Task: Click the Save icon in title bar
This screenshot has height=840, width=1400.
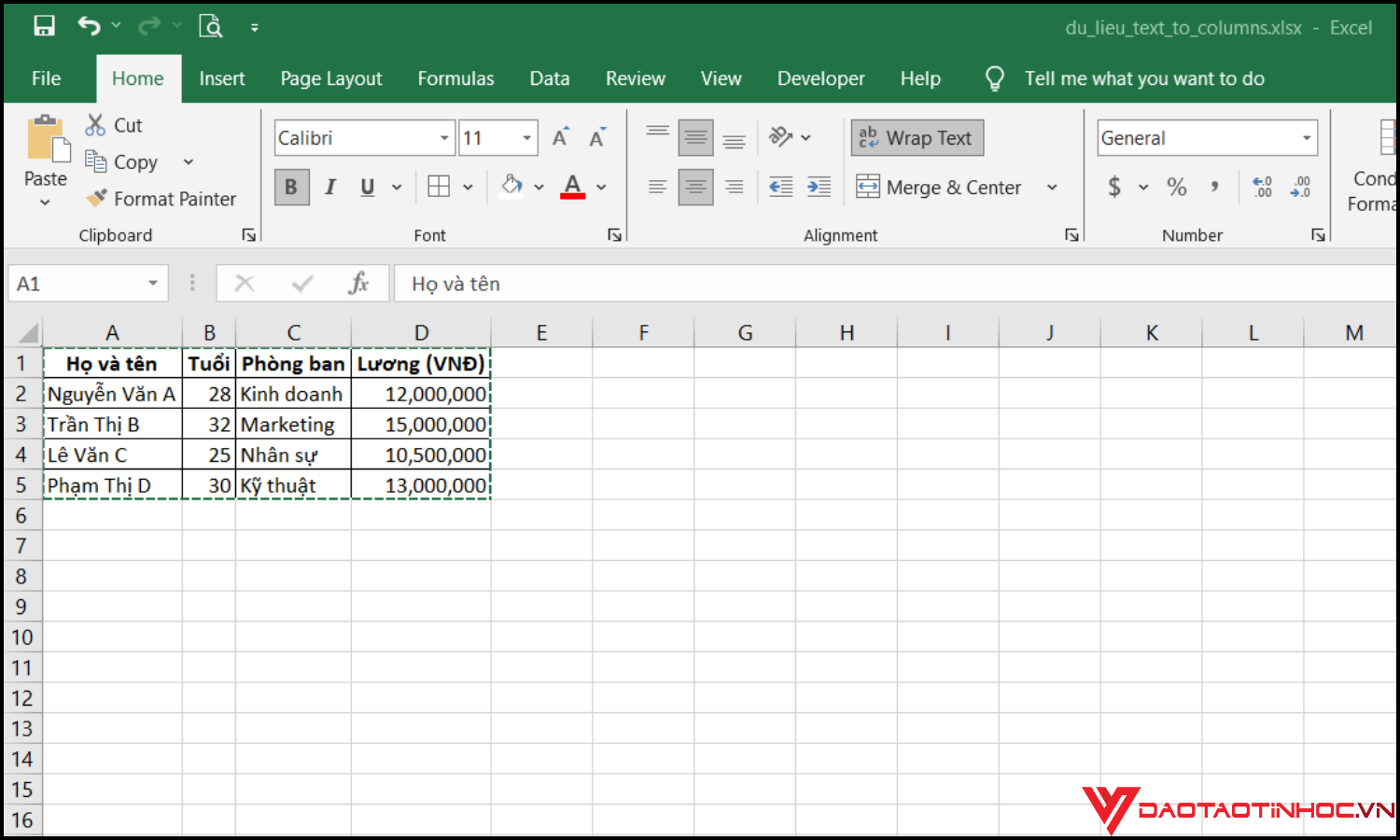Action: pyautogui.click(x=44, y=26)
